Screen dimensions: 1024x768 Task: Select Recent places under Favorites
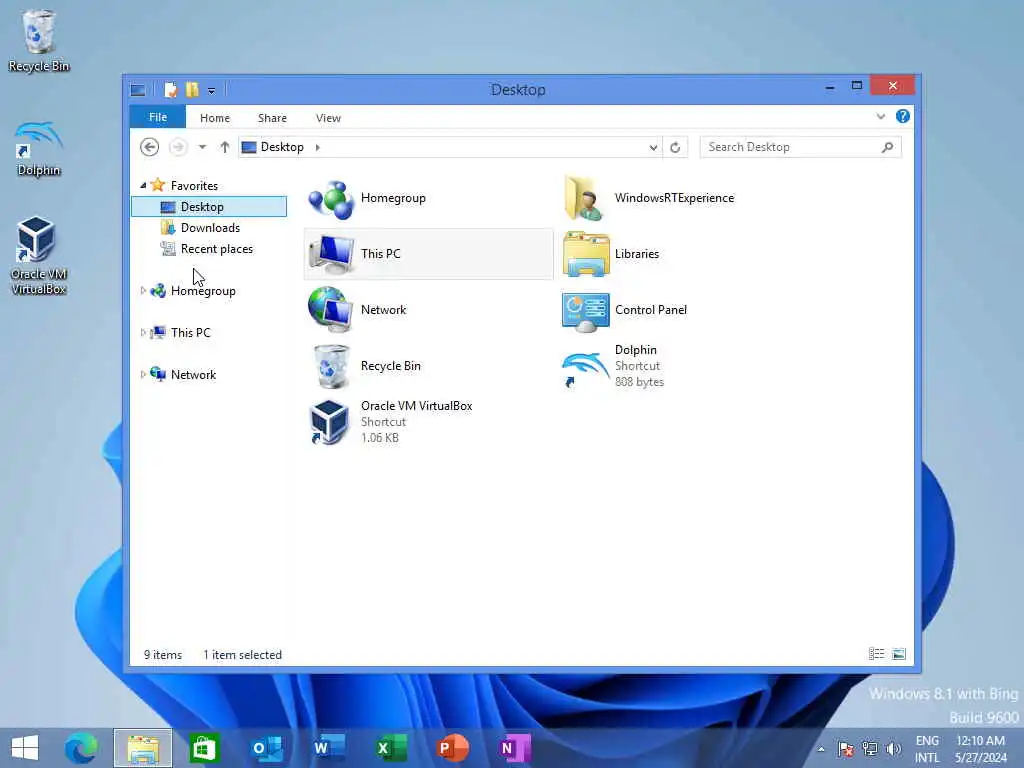(209, 249)
